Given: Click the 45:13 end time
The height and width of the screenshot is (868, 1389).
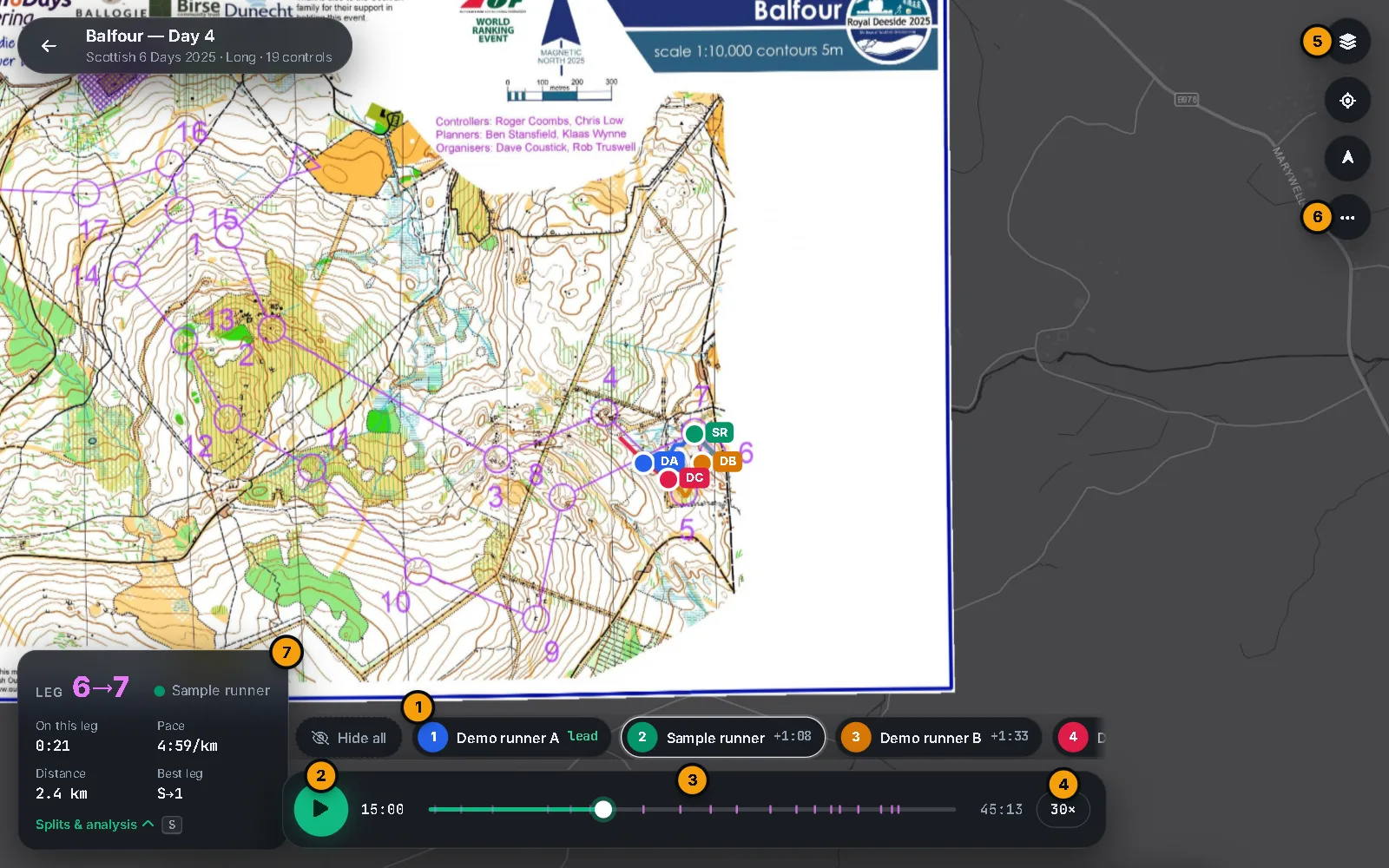Looking at the screenshot, I should [1001, 809].
